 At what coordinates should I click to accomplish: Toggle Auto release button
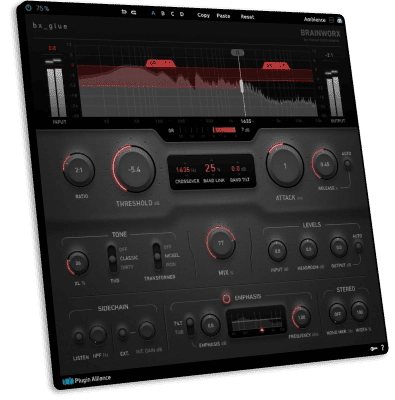click(x=347, y=164)
